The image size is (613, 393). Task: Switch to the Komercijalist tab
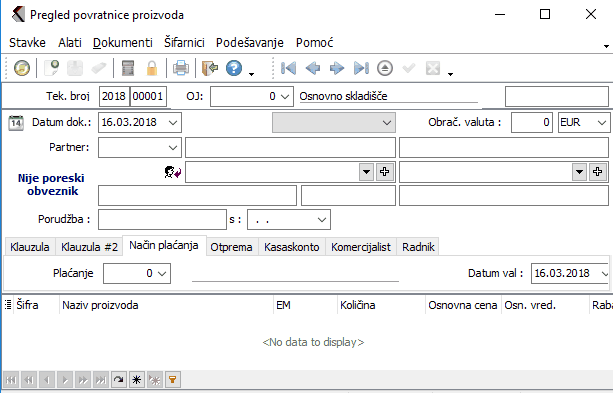pos(361,247)
